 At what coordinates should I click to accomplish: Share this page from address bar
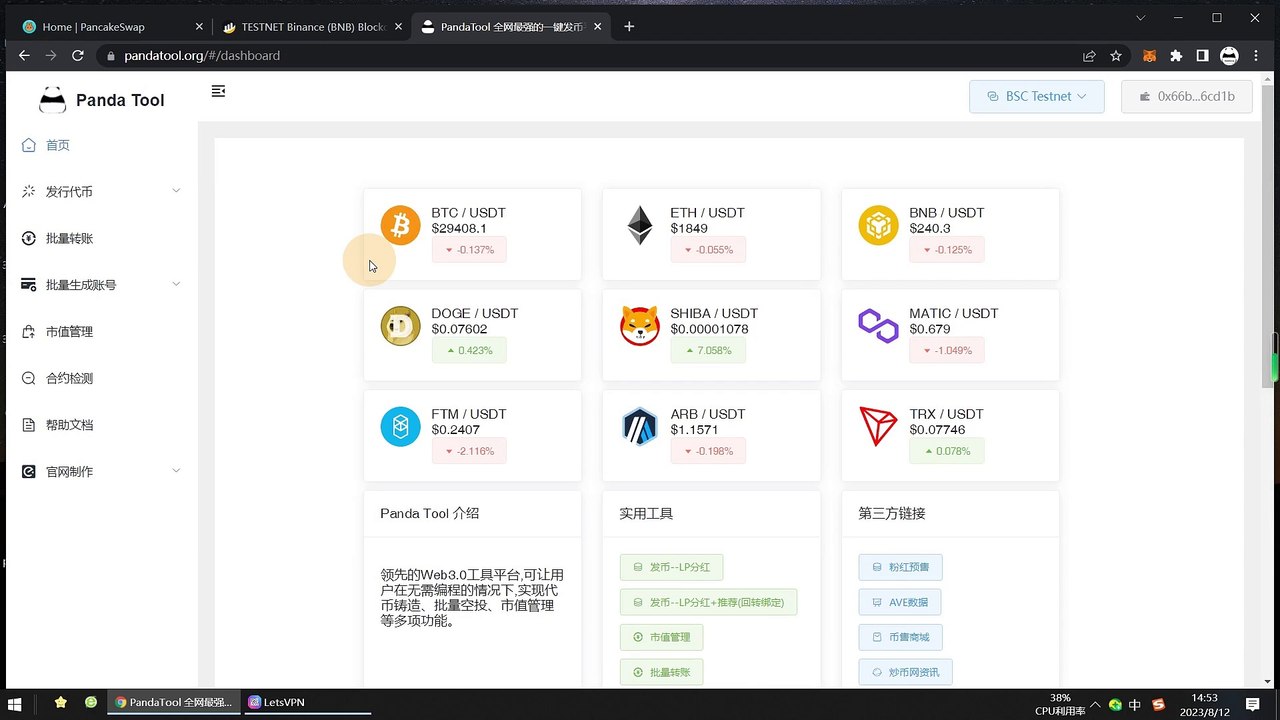click(x=1089, y=56)
